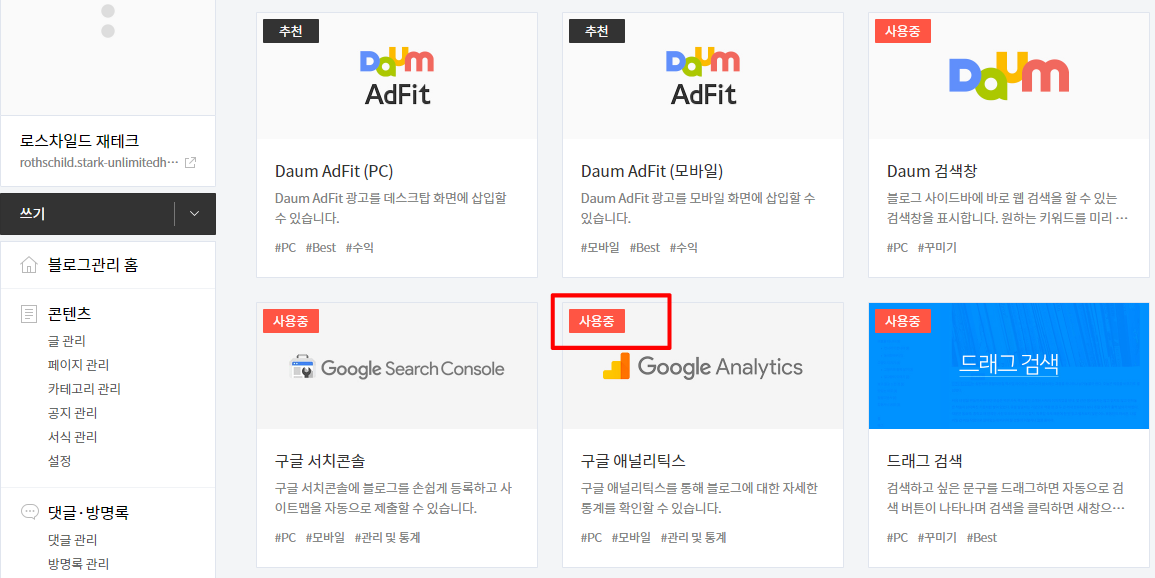Viewport: 1155px width, 578px height.
Task: Open 설정 from the contents menu
Action: (62, 460)
